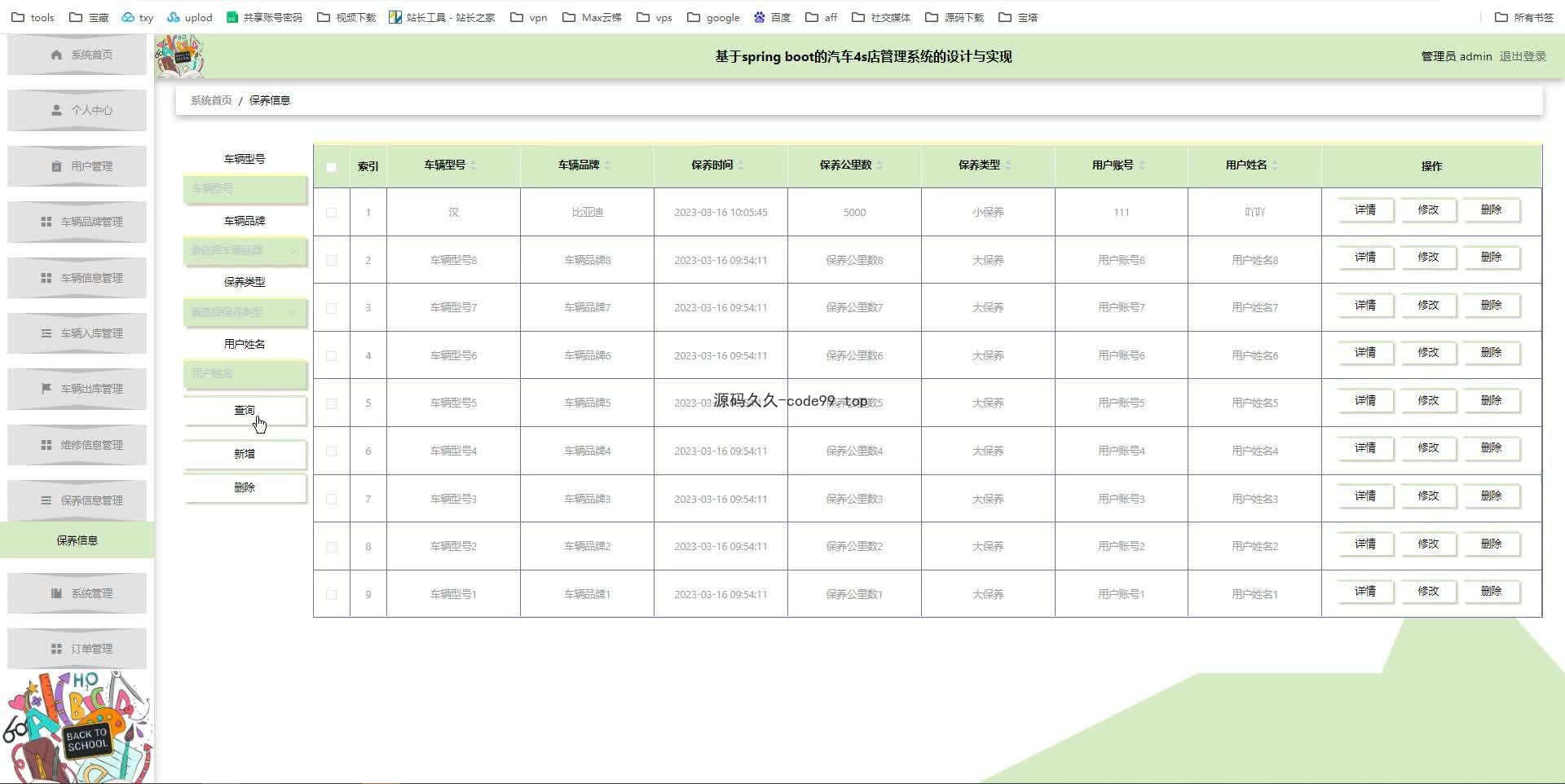
Task: Expand the 车辆信息管理 sidebar menu
Action: pos(77,278)
